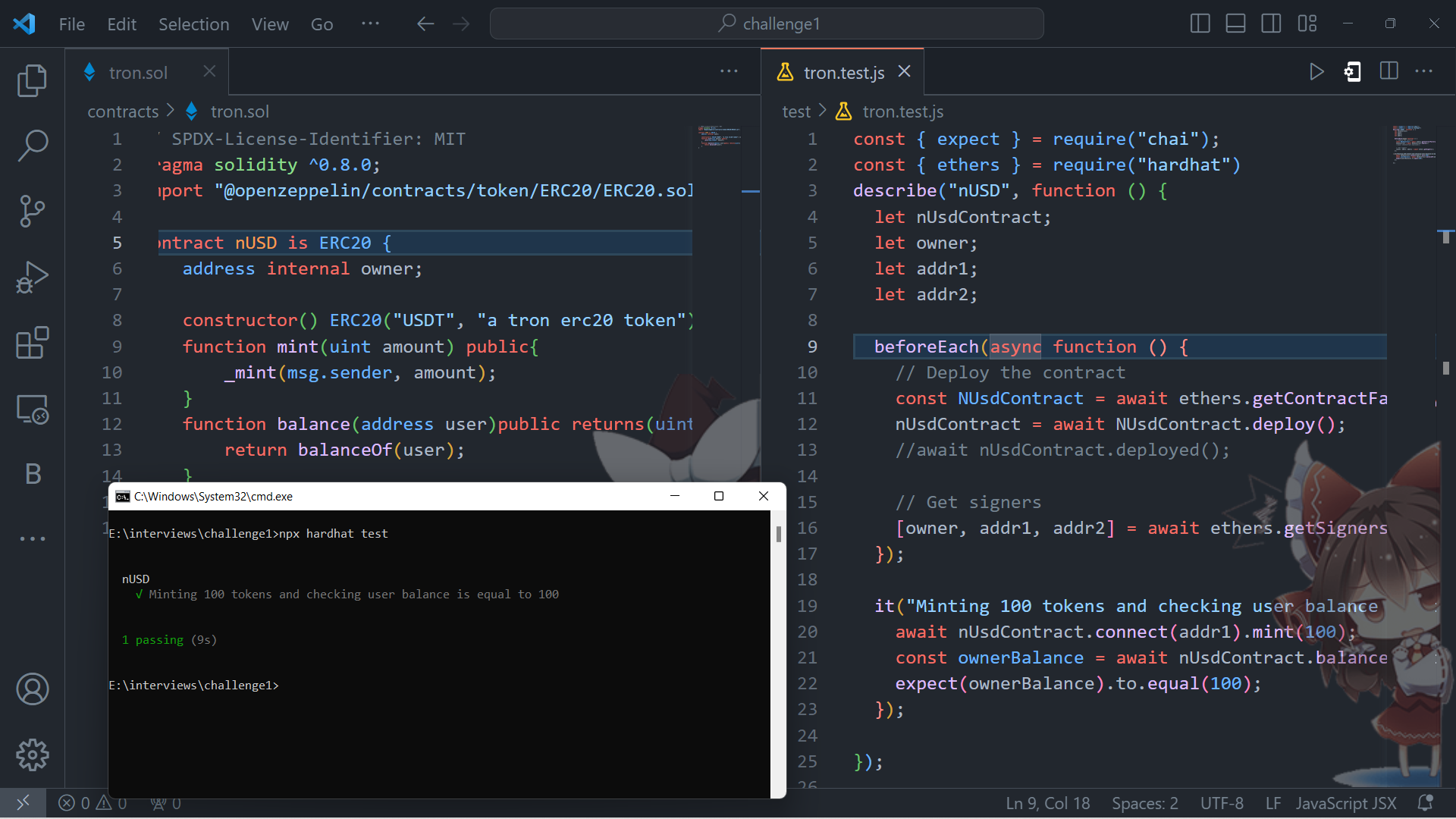Screen dimensions: 1456x819
Task: Open the Extensions marketplace view
Action: point(32,344)
